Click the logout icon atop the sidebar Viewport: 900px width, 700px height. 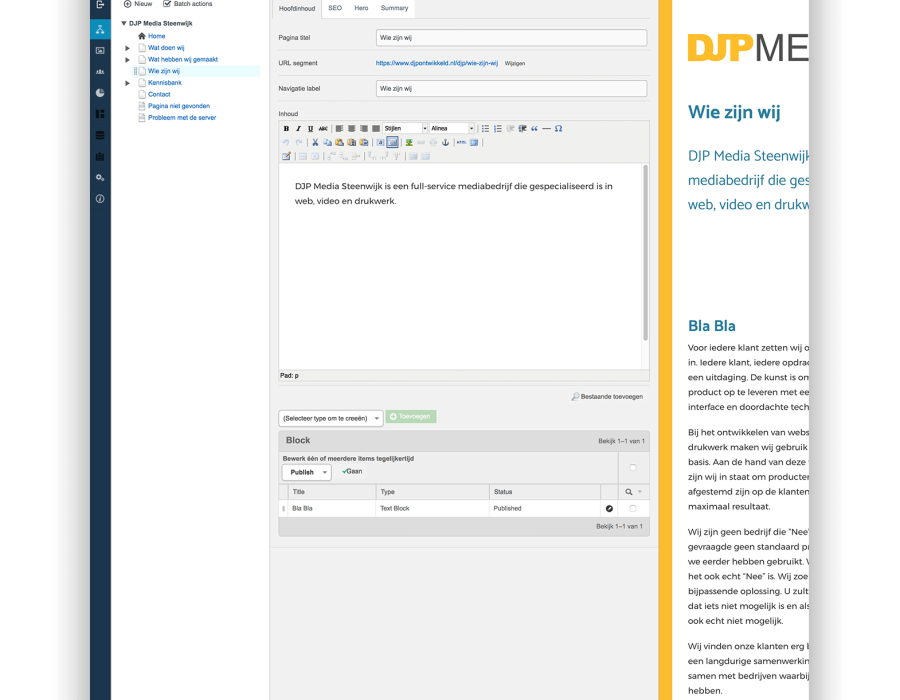(100, 5)
